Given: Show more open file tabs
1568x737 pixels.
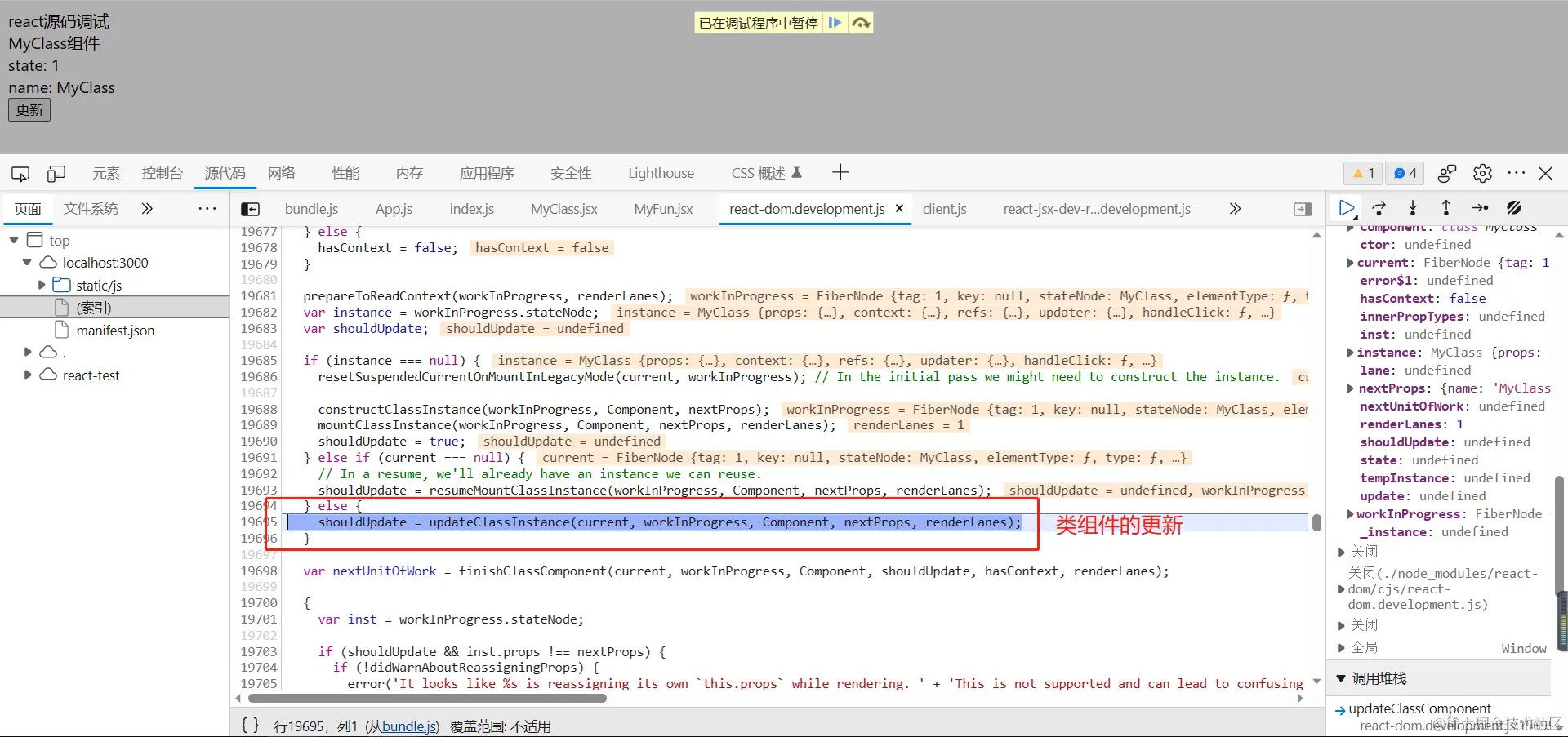Looking at the screenshot, I should [x=1235, y=209].
